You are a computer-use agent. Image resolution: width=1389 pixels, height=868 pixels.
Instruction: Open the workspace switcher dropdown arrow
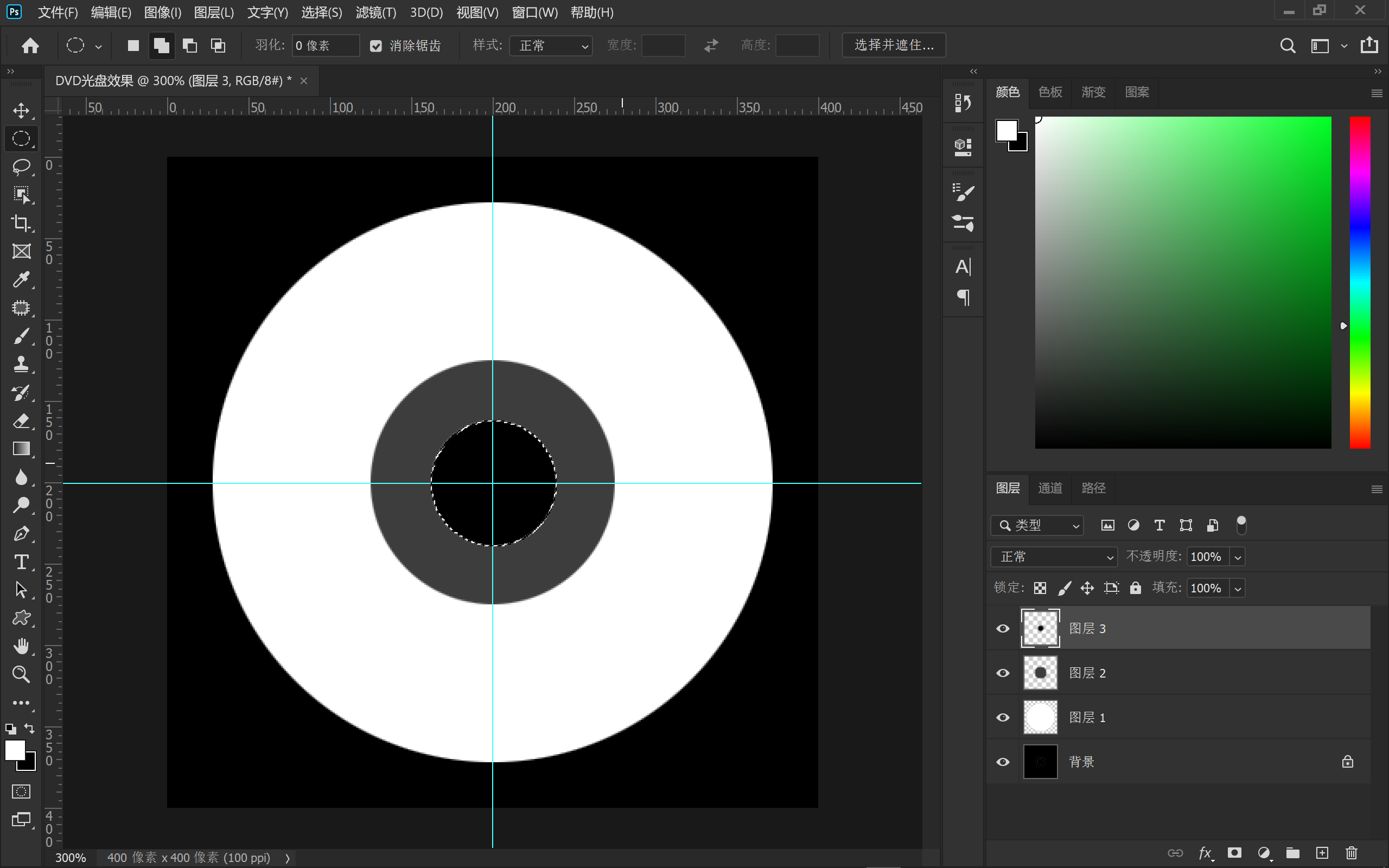1343,46
